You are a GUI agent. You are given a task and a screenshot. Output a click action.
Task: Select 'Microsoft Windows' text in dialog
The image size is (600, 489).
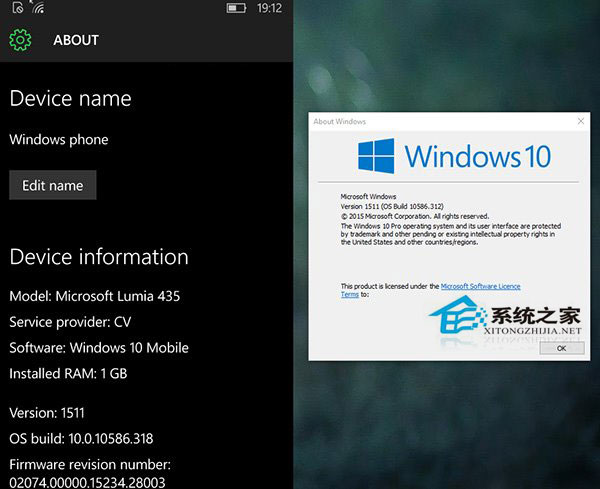pyautogui.click(x=368, y=197)
